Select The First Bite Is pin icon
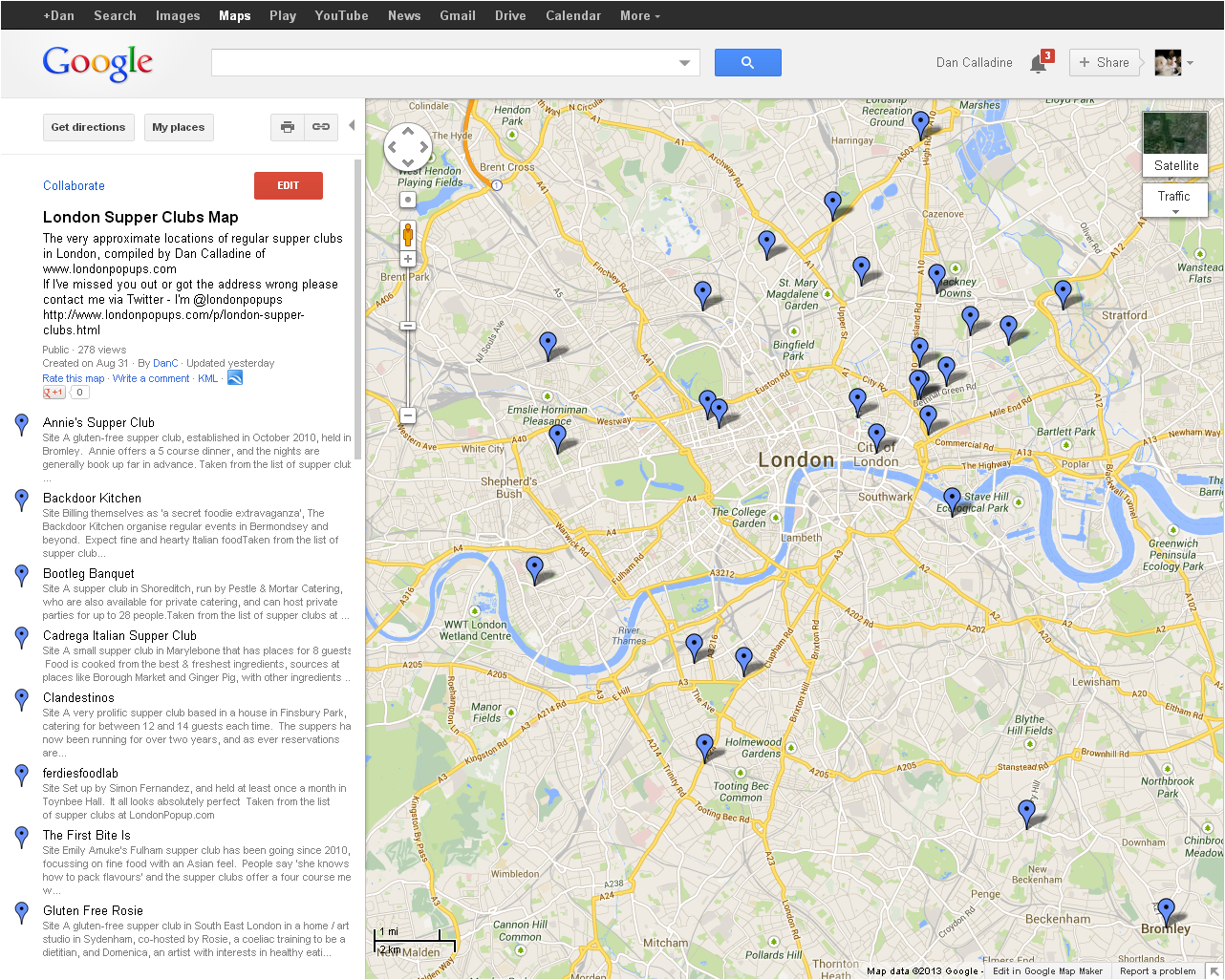Screen dimensions: 1225x980 coord(22,838)
